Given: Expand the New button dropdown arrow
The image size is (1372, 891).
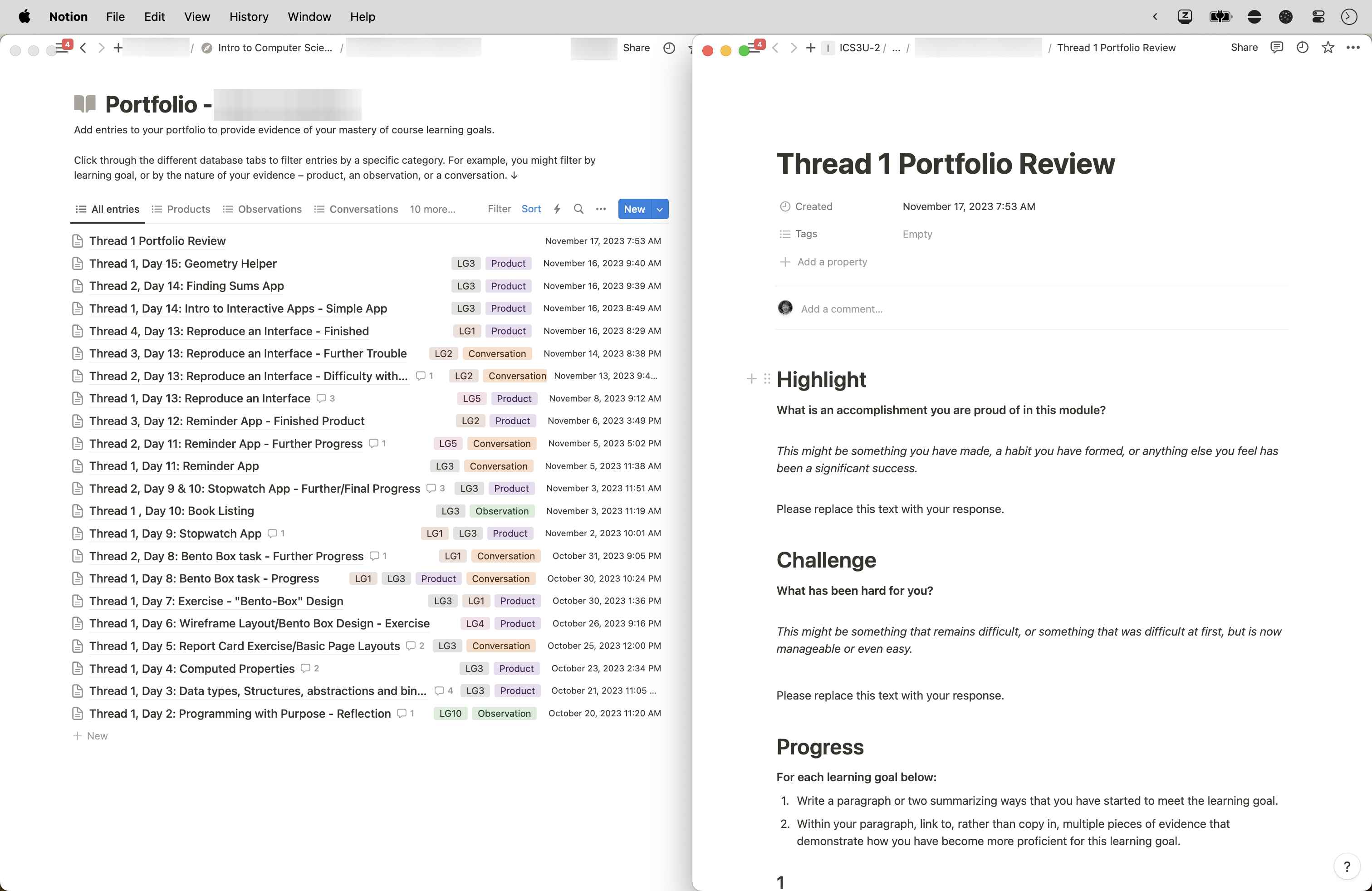Looking at the screenshot, I should point(660,209).
